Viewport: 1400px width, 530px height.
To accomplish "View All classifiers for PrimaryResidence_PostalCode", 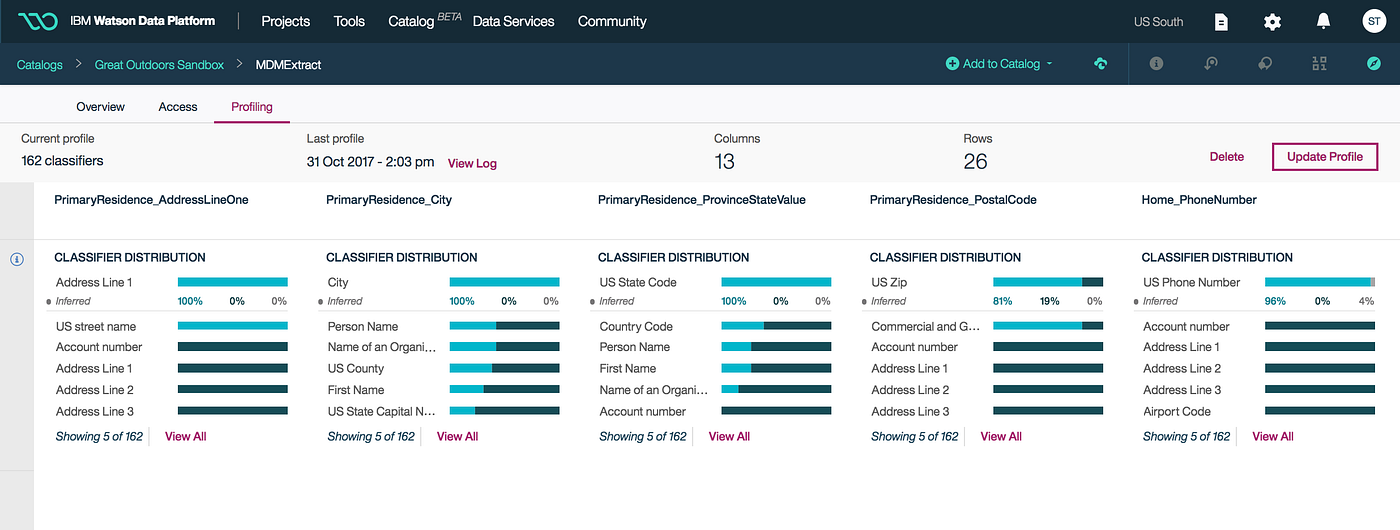I will pos(1001,436).
